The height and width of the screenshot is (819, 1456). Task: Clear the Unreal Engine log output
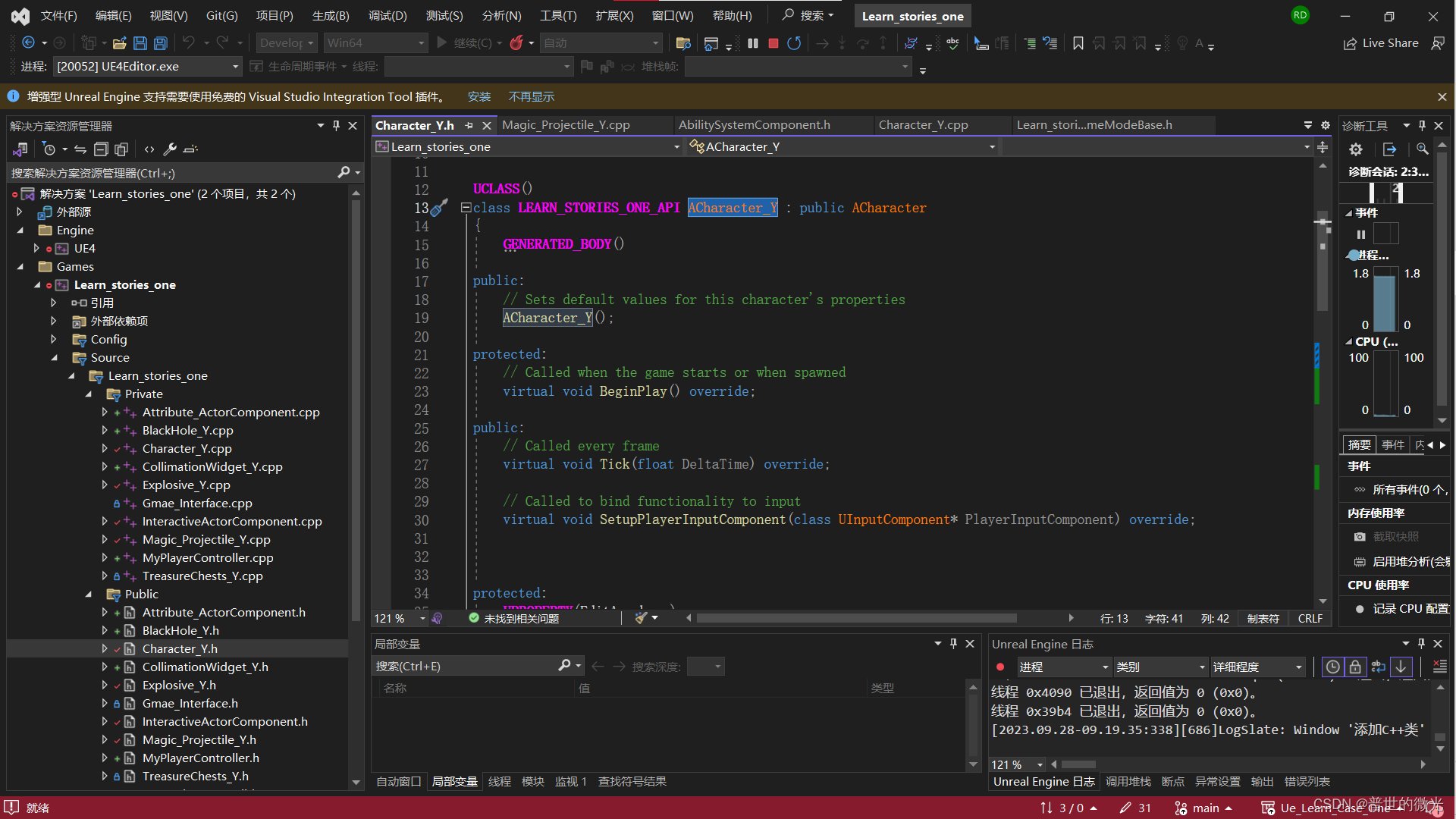point(1439,667)
